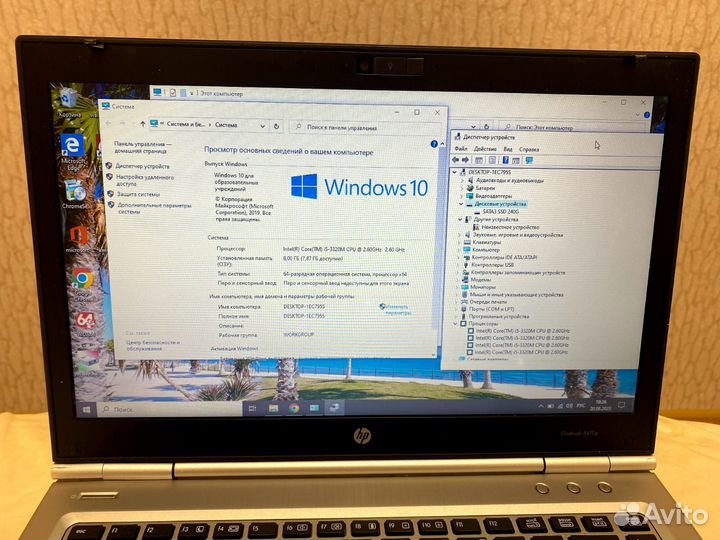Open the Действие menu in Device Manager
Image resolution: width=720 pixels, height=540 pixels.
pos(485,149)
